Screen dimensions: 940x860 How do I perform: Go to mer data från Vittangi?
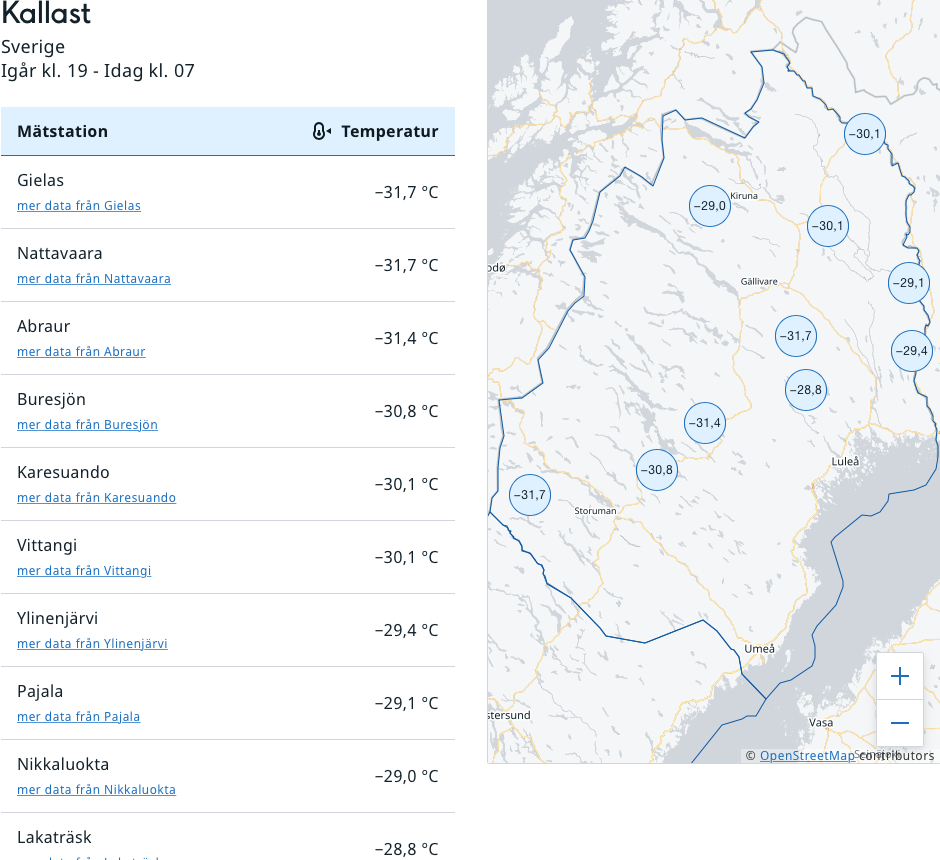tap(84, 571)
